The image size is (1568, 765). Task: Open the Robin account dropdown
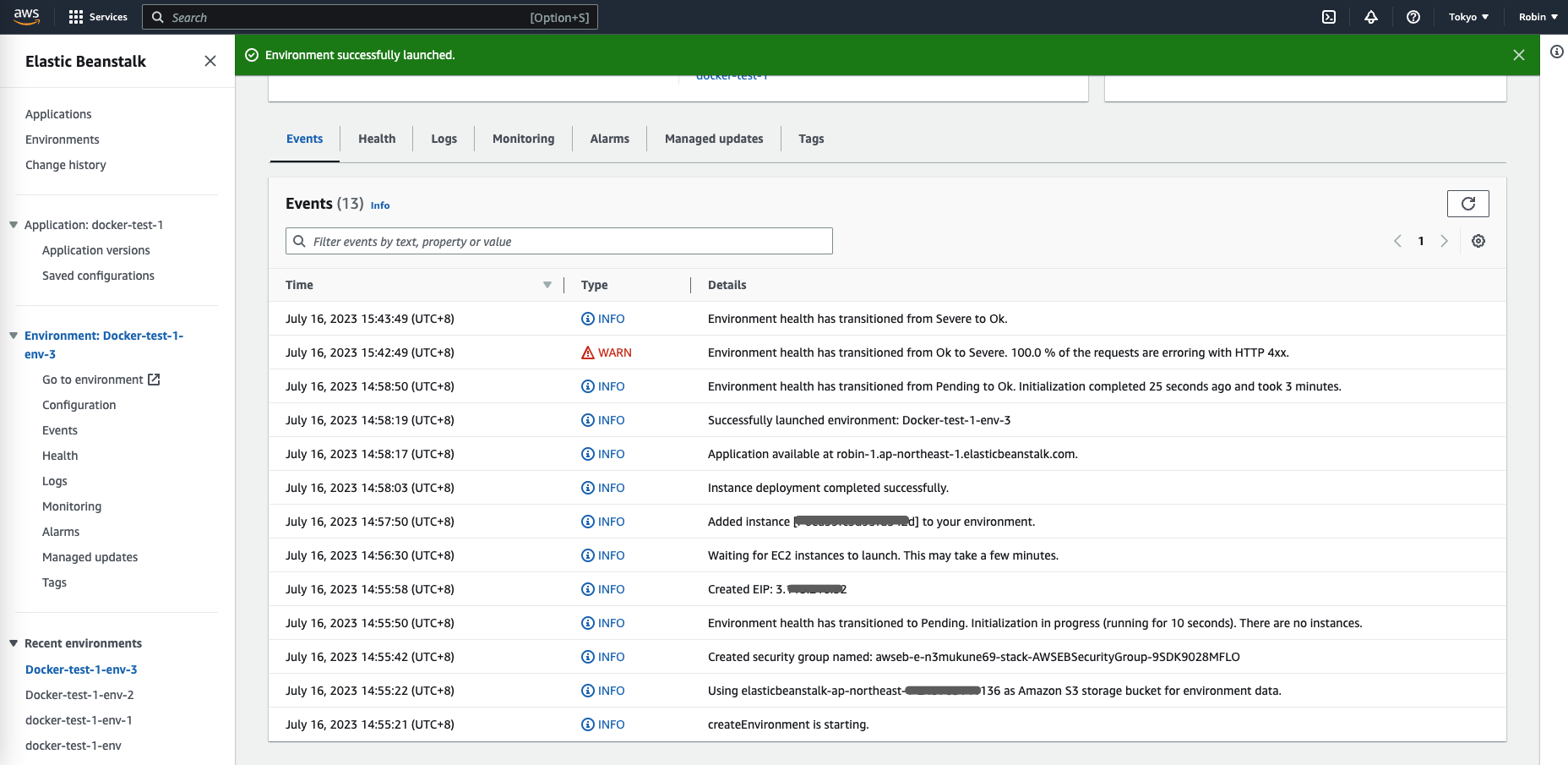pos(1538,17)
